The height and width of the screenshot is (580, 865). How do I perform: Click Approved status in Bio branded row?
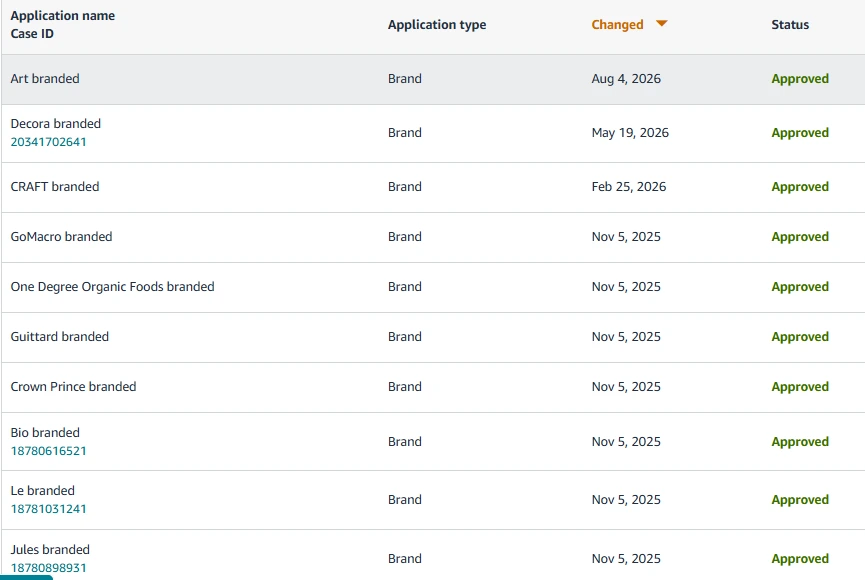point(800,442)
